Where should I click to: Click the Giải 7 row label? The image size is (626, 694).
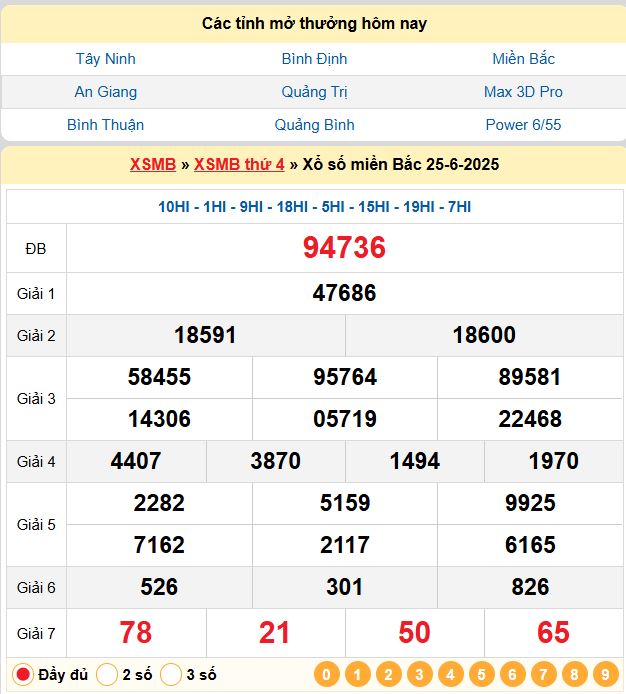click(36, 634)
